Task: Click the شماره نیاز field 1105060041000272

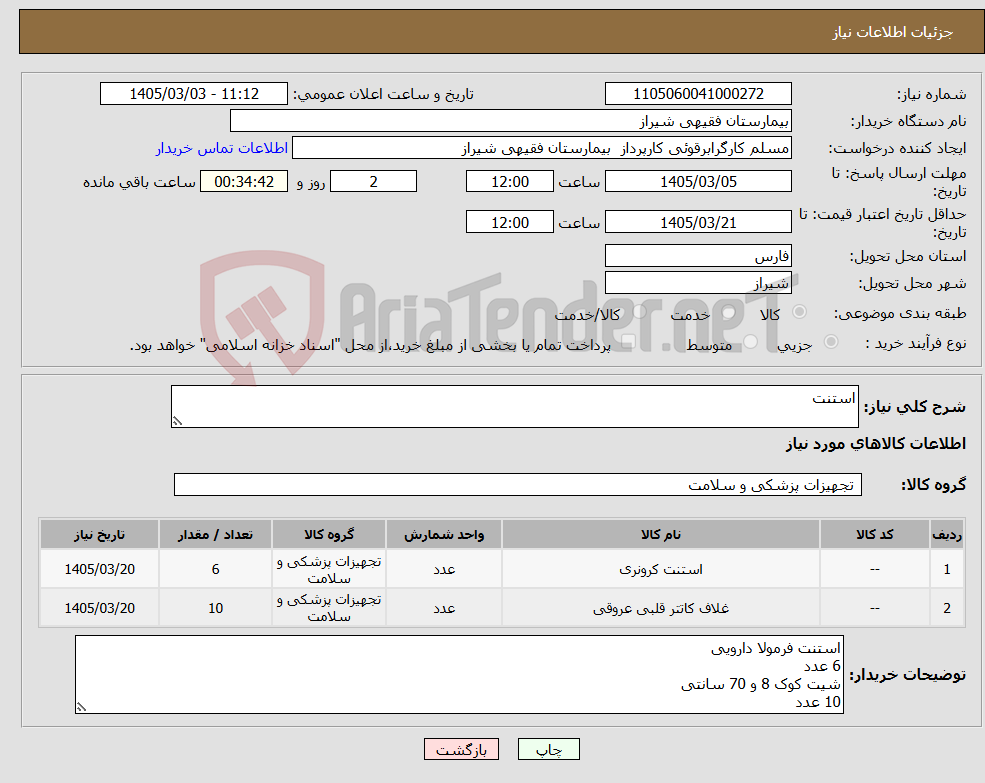Action: click(x=698, y=94)
